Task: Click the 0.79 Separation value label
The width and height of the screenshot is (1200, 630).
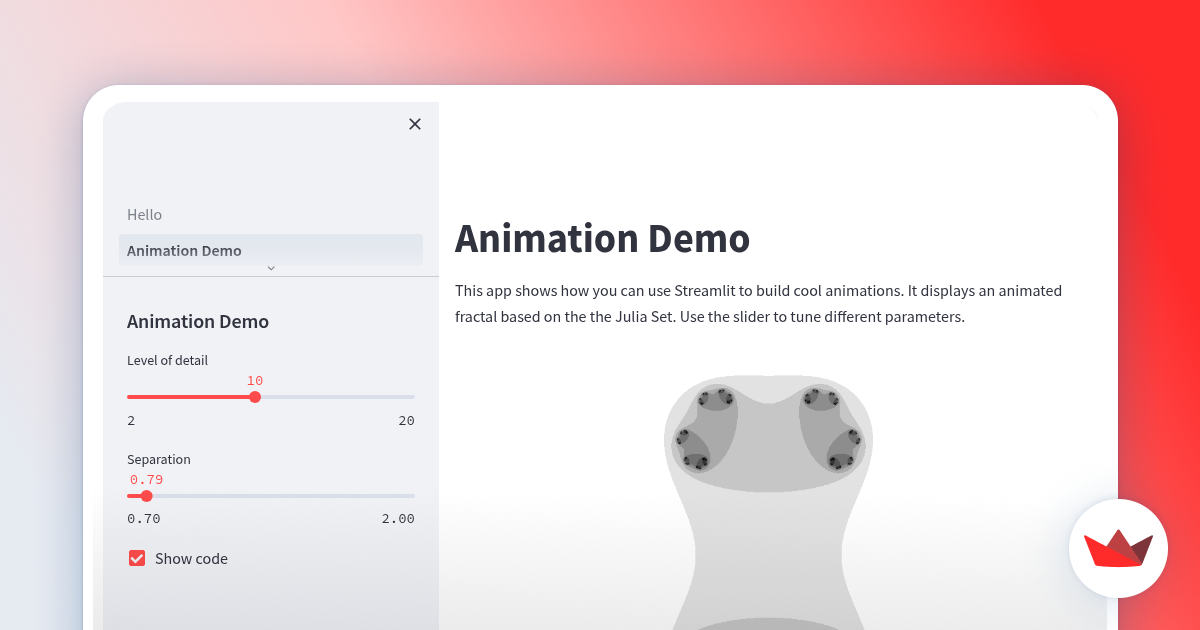Action: pos(146,479)
